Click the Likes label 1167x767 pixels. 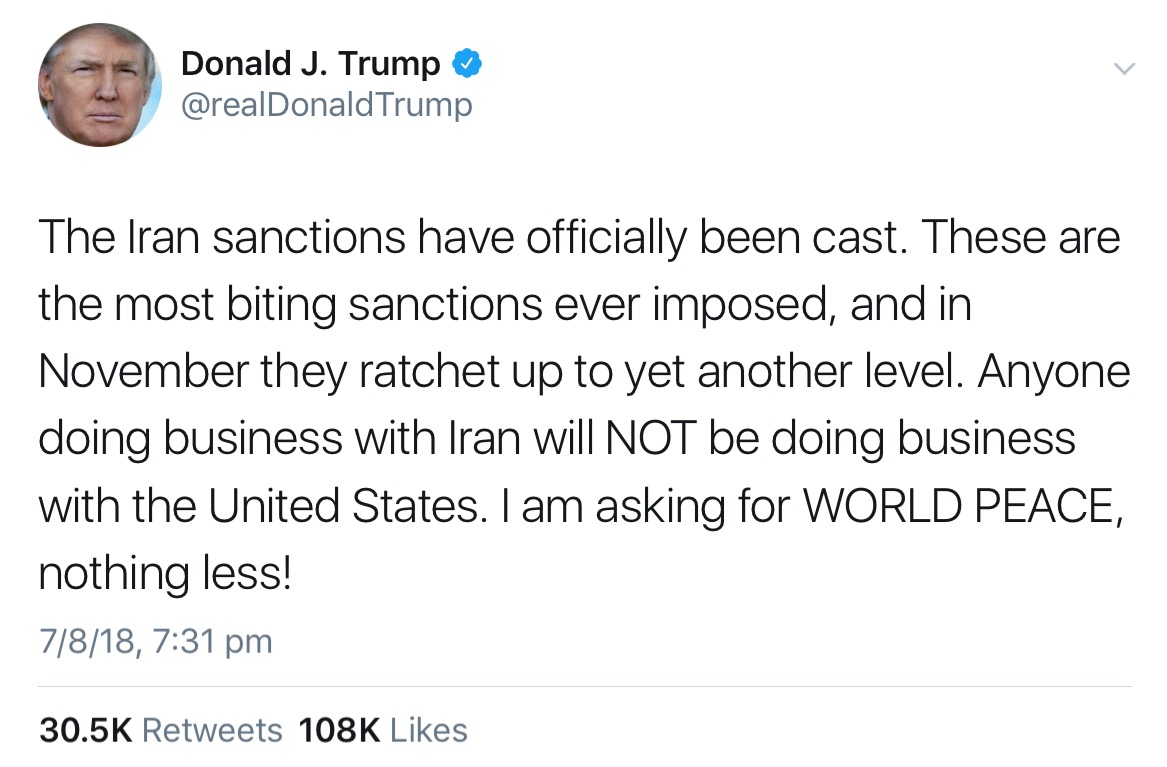pos(427,730)
